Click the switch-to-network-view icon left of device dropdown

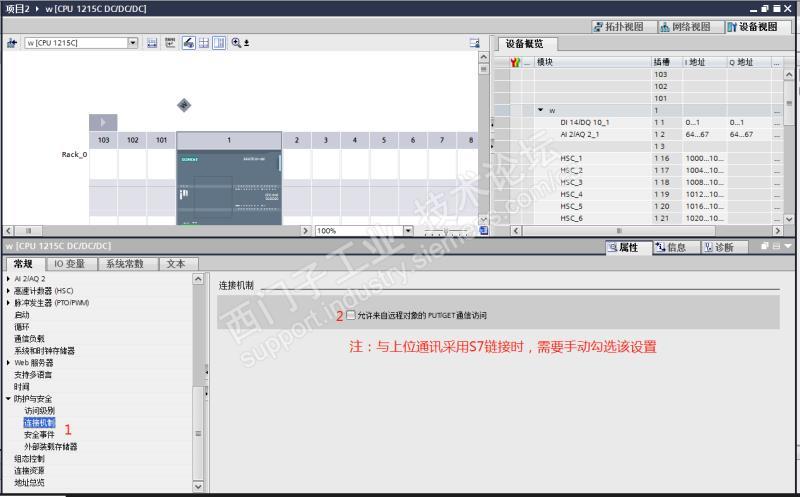pos(12,43)
